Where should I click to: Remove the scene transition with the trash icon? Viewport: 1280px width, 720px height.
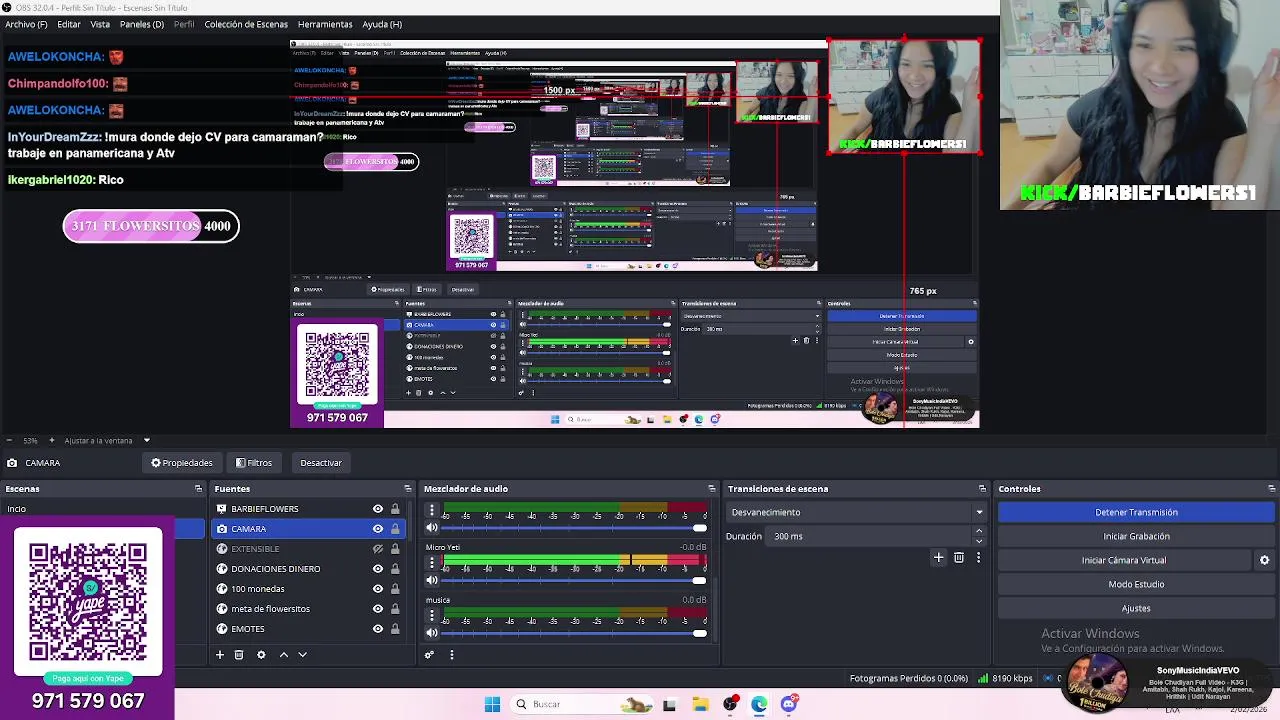[959, 558]
